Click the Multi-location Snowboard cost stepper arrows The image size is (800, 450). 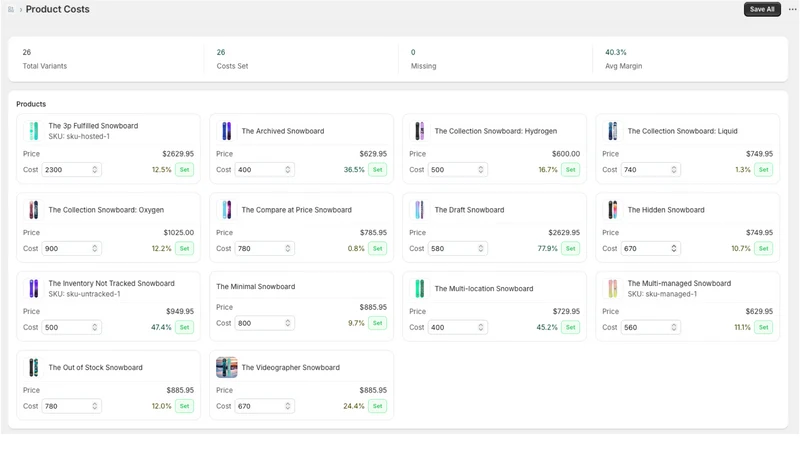pos(481,327)
